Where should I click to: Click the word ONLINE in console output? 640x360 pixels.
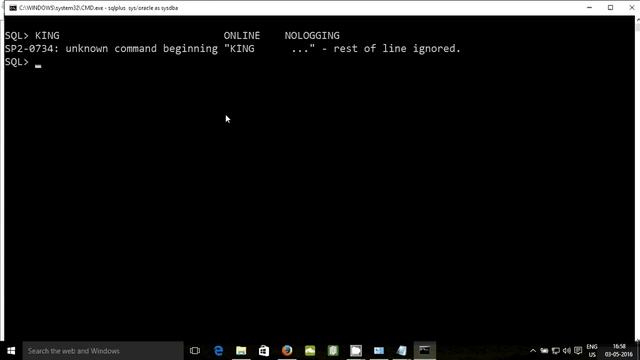tap(242, 36)
